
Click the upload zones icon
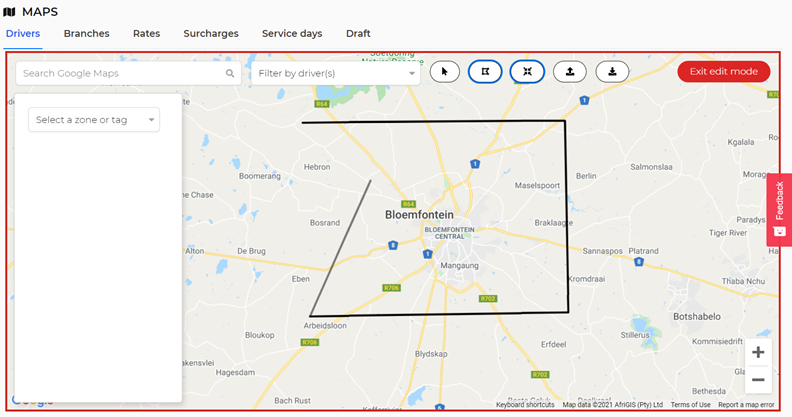click(570, 72)
